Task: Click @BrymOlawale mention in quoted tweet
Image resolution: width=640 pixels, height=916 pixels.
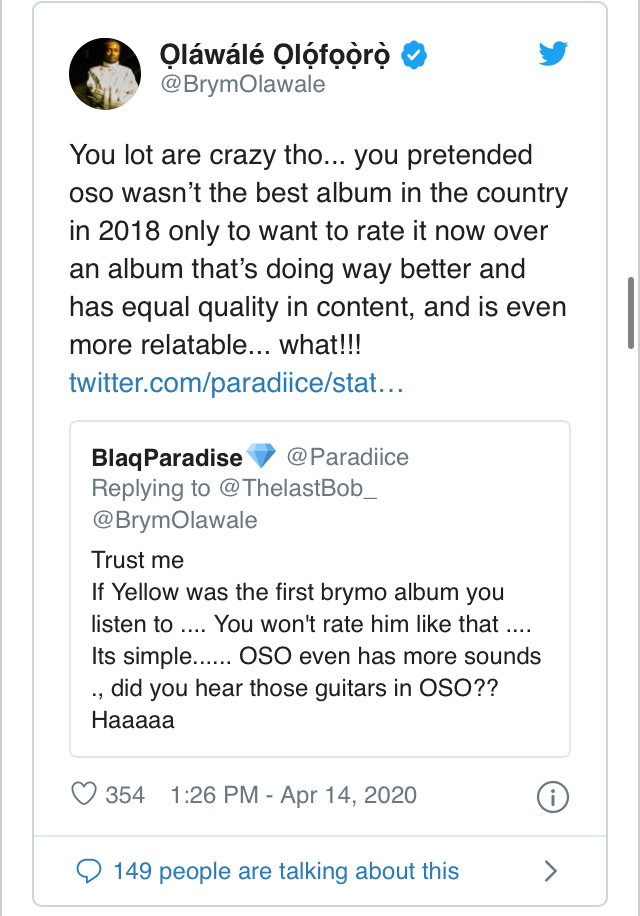Action: tap(174, 519)
